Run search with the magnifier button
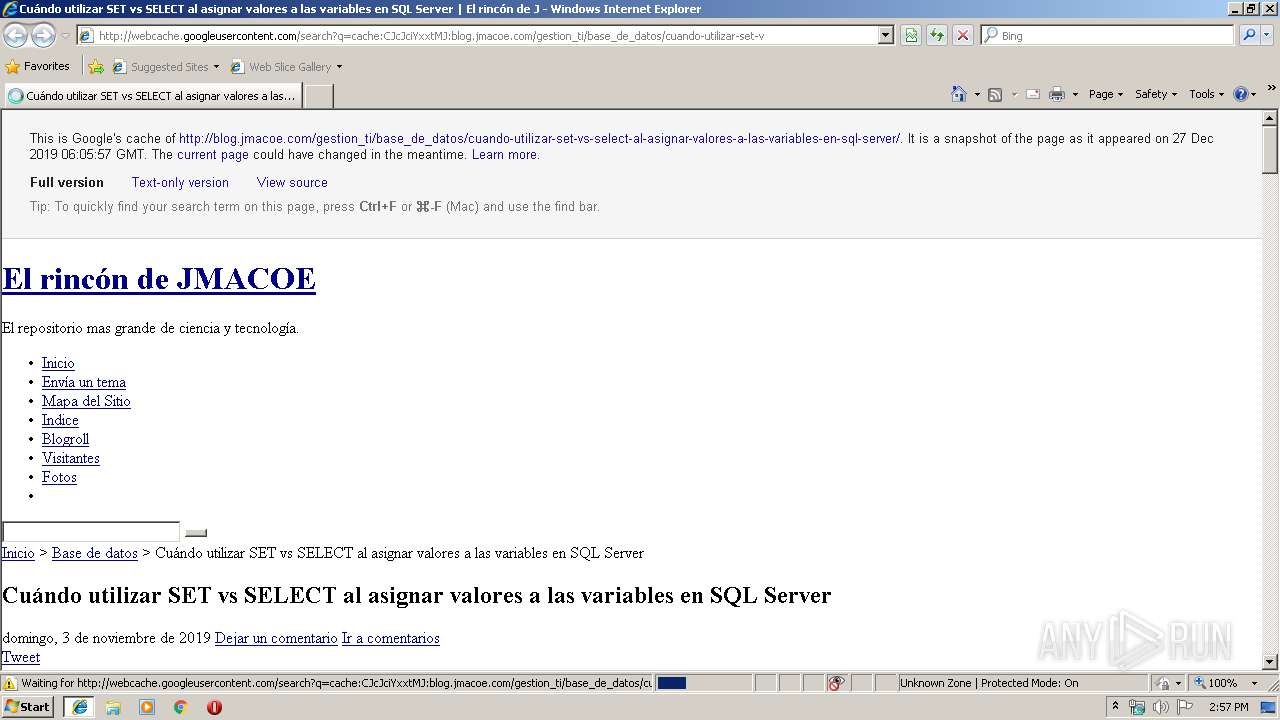 pos(1249,35)
